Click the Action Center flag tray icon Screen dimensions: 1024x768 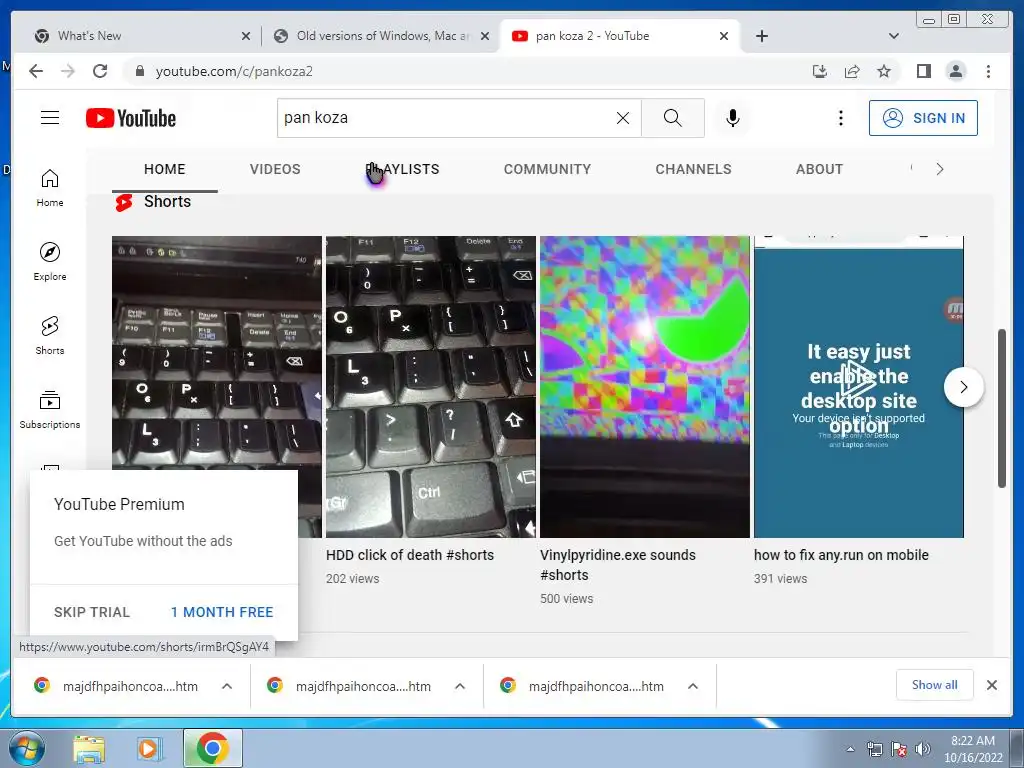[x=899, y=749]
